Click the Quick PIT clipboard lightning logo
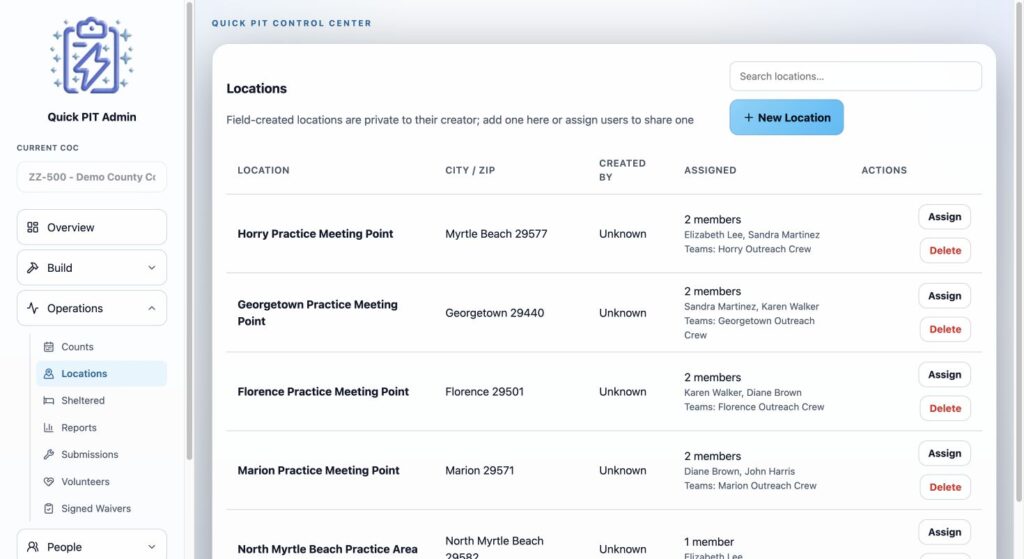Screen dimensions: 1024x559 pos(91,56)
